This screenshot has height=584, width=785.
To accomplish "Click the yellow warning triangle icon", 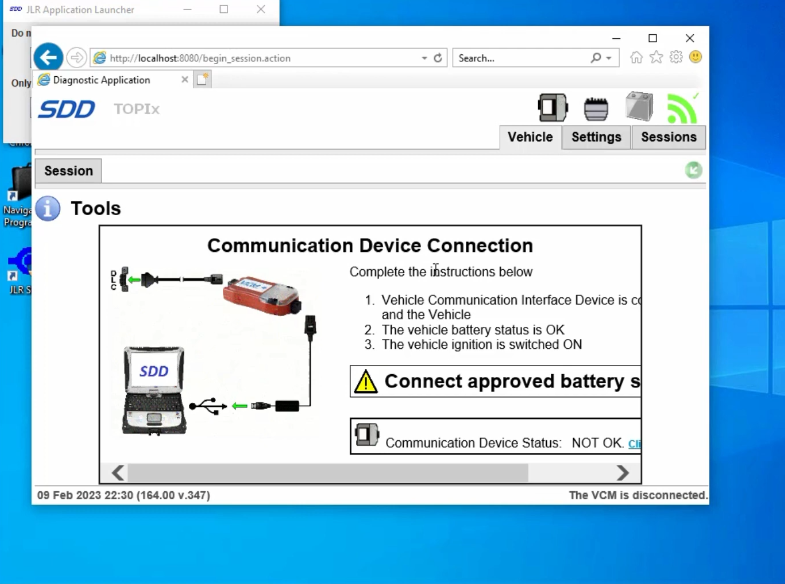I will 365,382.
